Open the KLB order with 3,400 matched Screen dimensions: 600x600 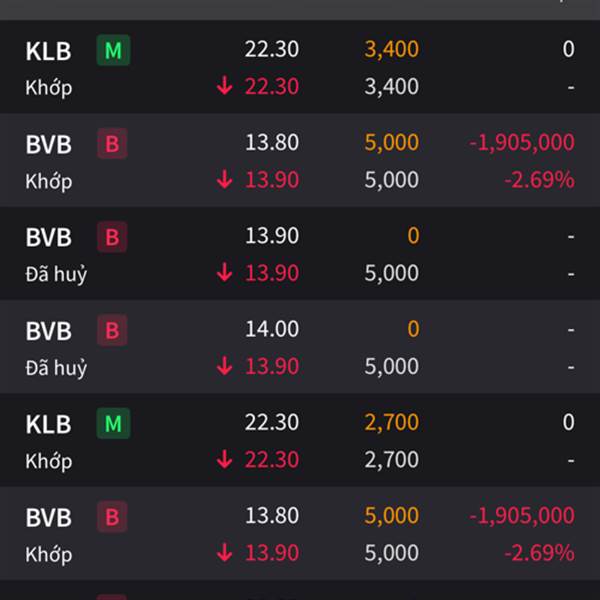tap(300, 67)
